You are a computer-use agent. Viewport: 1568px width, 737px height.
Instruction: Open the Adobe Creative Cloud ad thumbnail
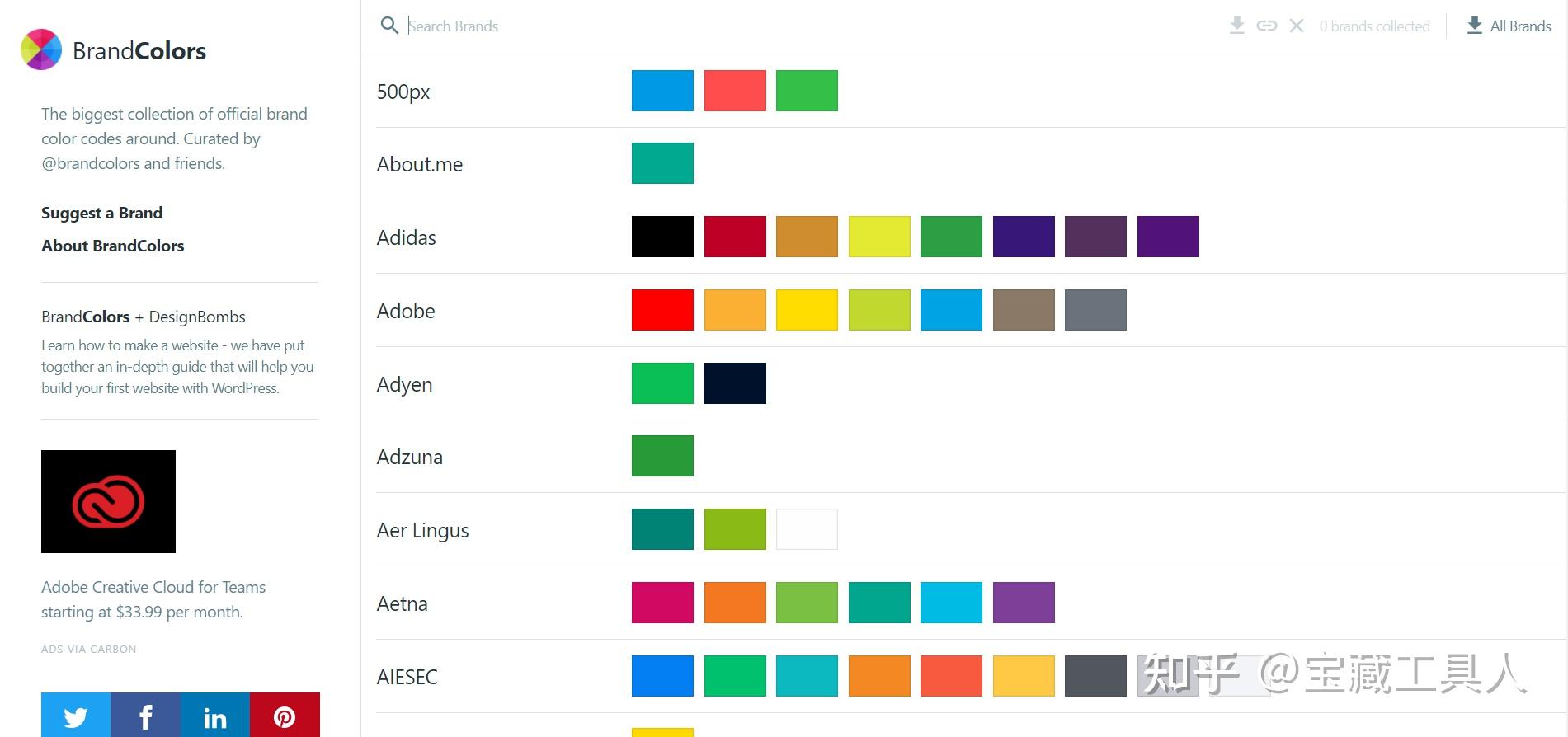coord(108,501)
